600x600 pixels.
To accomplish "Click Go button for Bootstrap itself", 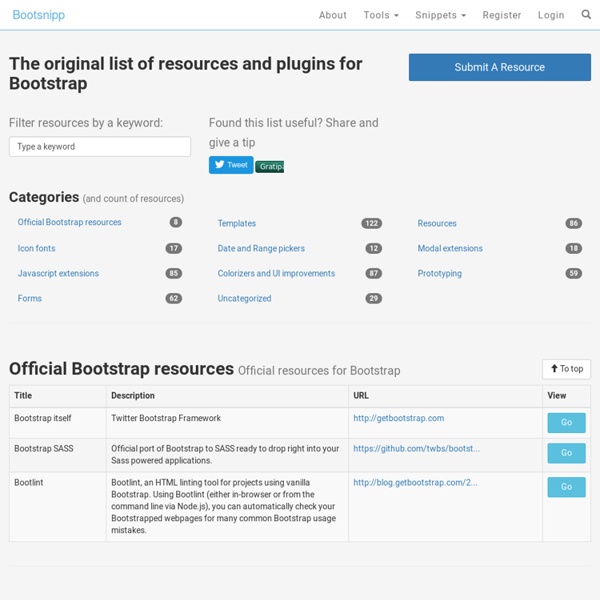I will click(566, 422).
